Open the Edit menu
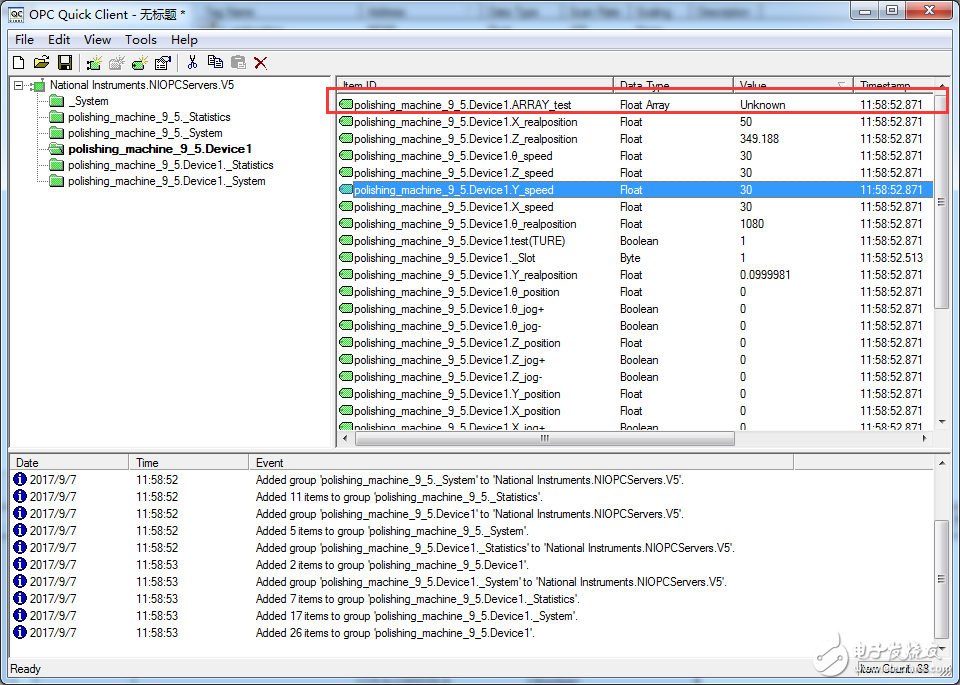This screenshot has width=960, height=685. click(x=59, y=40)
